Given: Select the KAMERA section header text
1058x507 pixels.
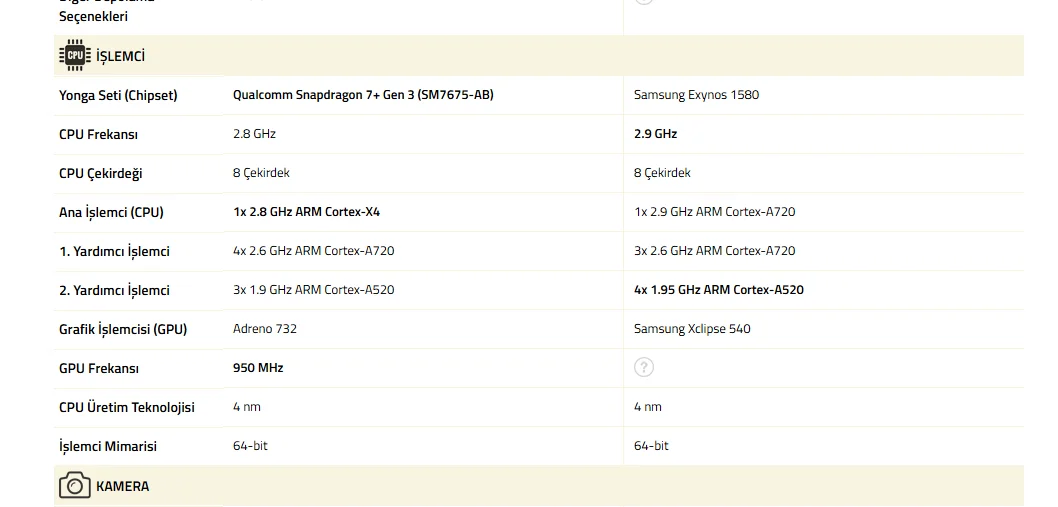Looking at the screenshot, I should pyautogui.click(x=123, y=486).
